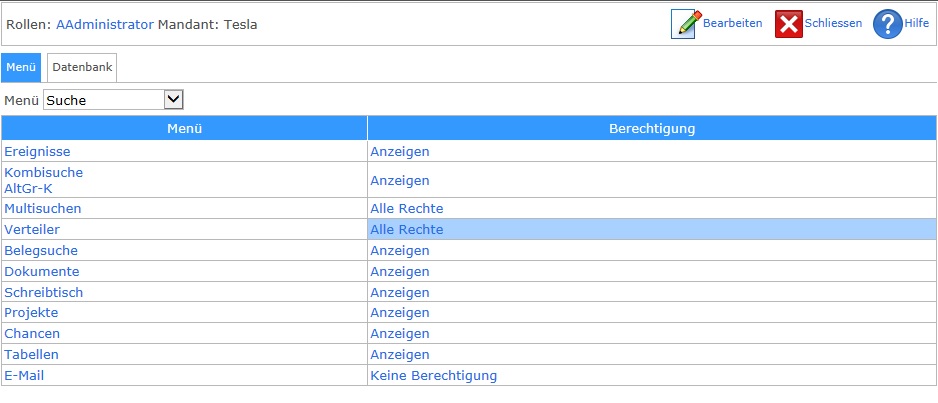This screenshot has height=403, width=938.
Task: Click the Verteiler menu link
Action: pyautogui.click(x=32, y=229)
